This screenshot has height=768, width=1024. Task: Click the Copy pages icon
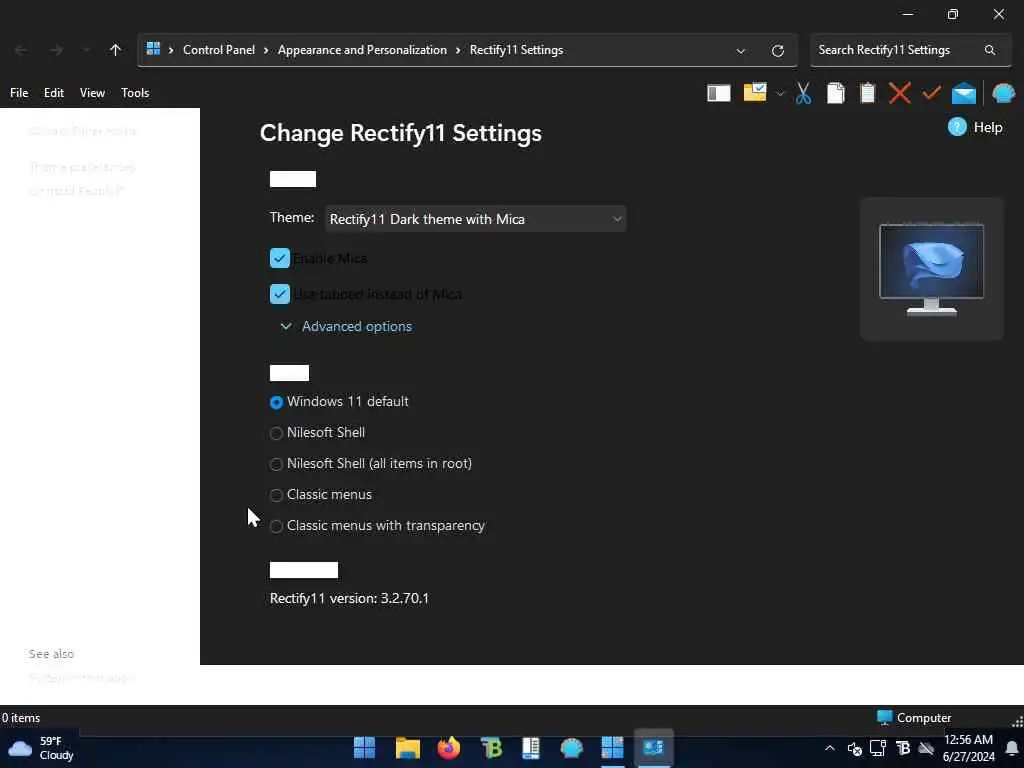coord(835,93)
